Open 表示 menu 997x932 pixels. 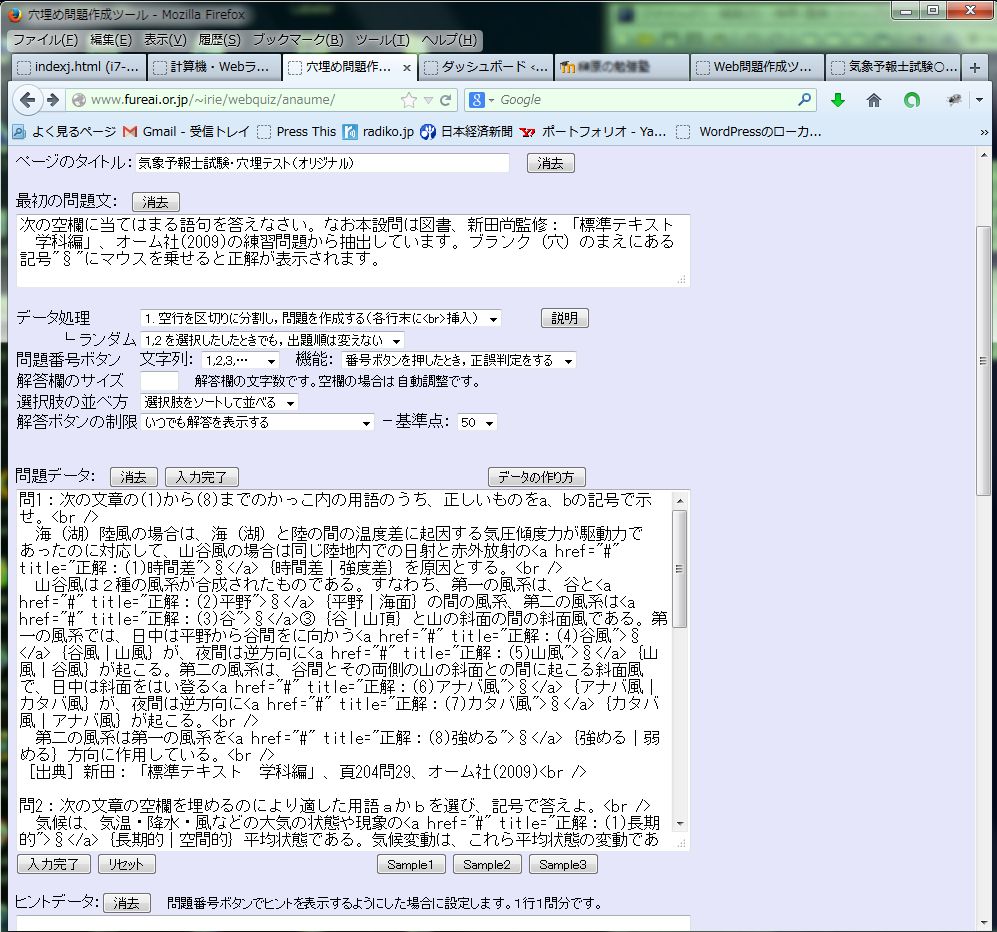coord(165,40)
